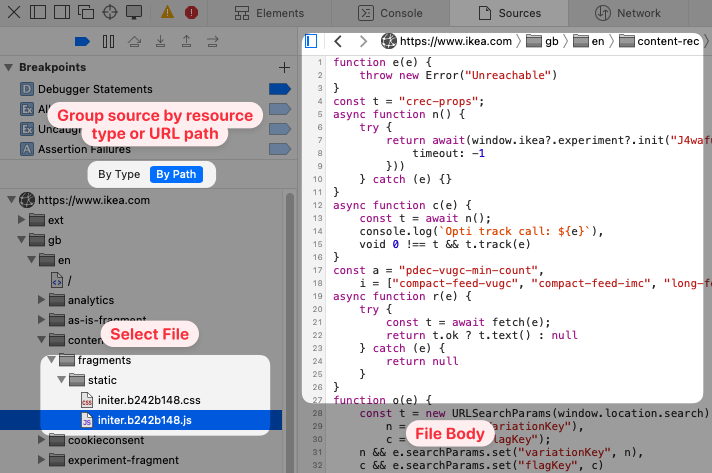
Task: Switch to the Elements tab
Action: 269,13
